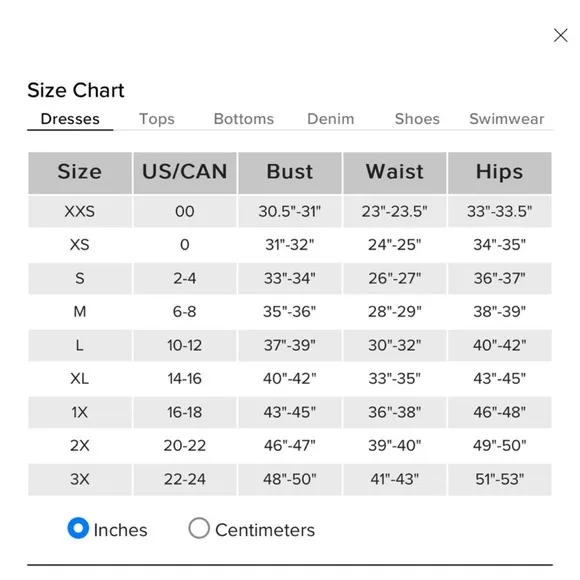Click the Inches label text
Screen dimensions: 580x580
pos(121,530)
